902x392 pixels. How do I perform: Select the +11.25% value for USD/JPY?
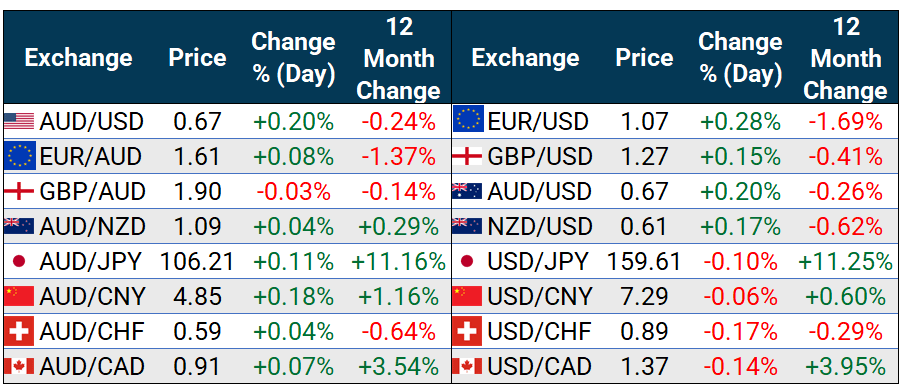(846, 262)
